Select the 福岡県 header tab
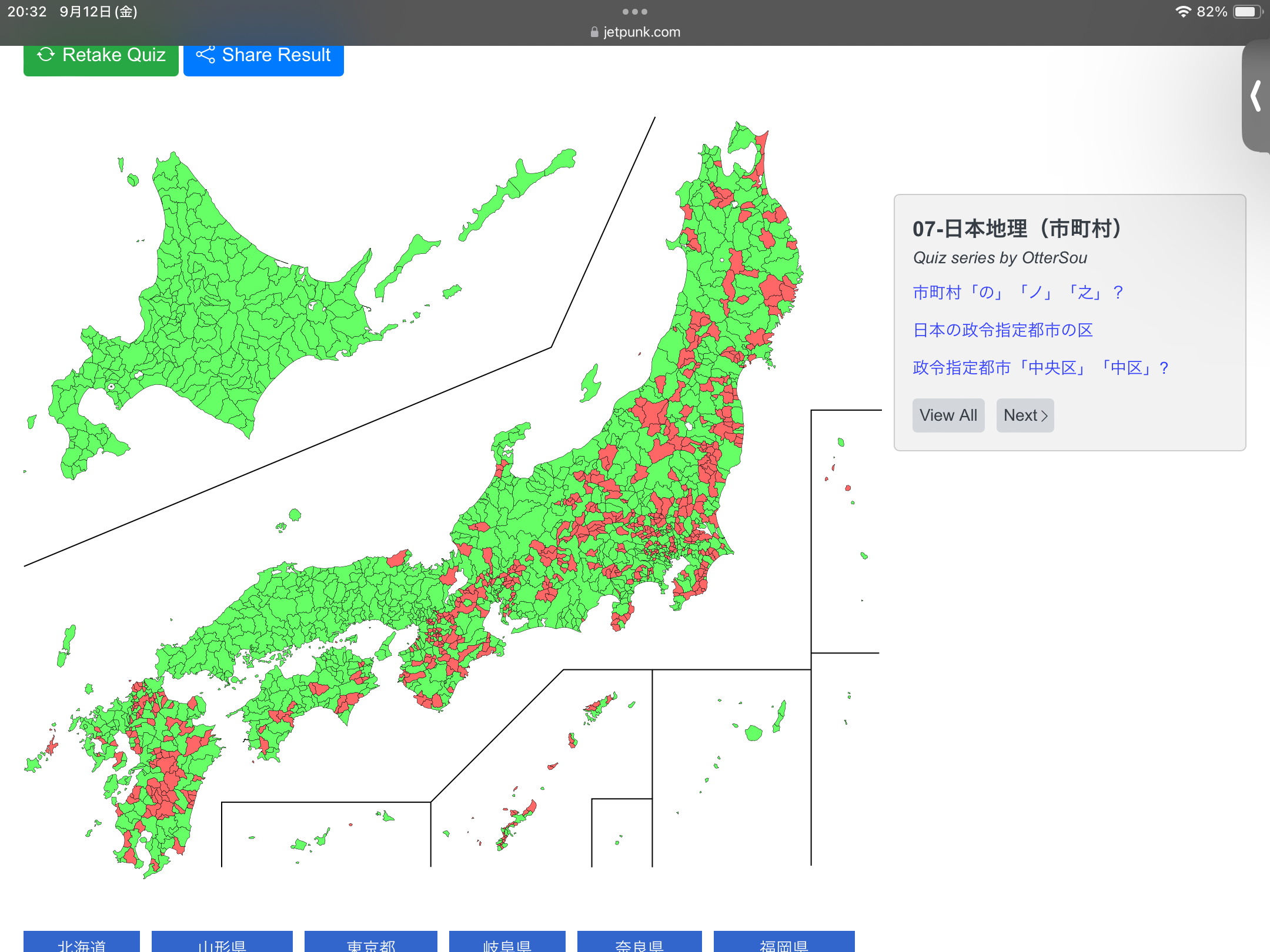The image size is (1270, 952). tap(784, 942)
